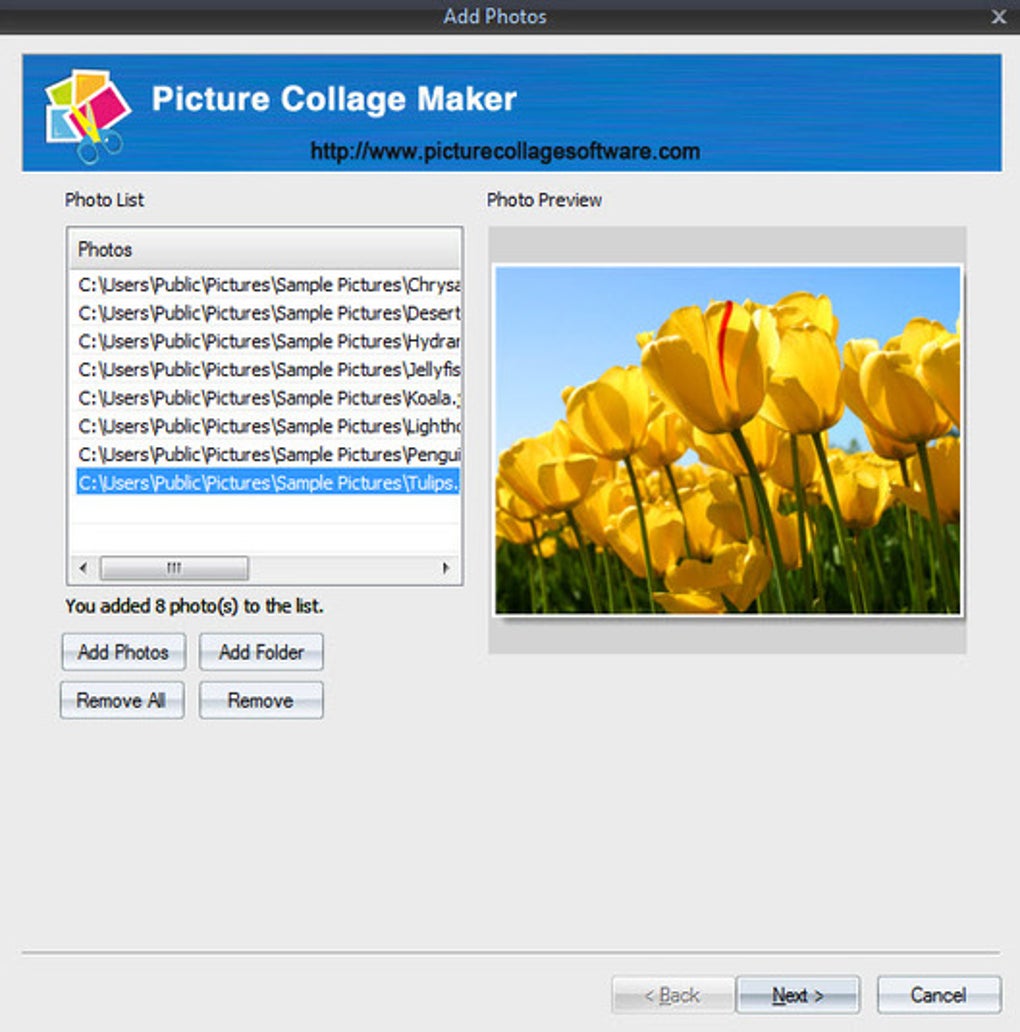Viewport: 1020px width, 1032px height.
Task: Select the Penguins photo entry
Action: coord(268,454)
